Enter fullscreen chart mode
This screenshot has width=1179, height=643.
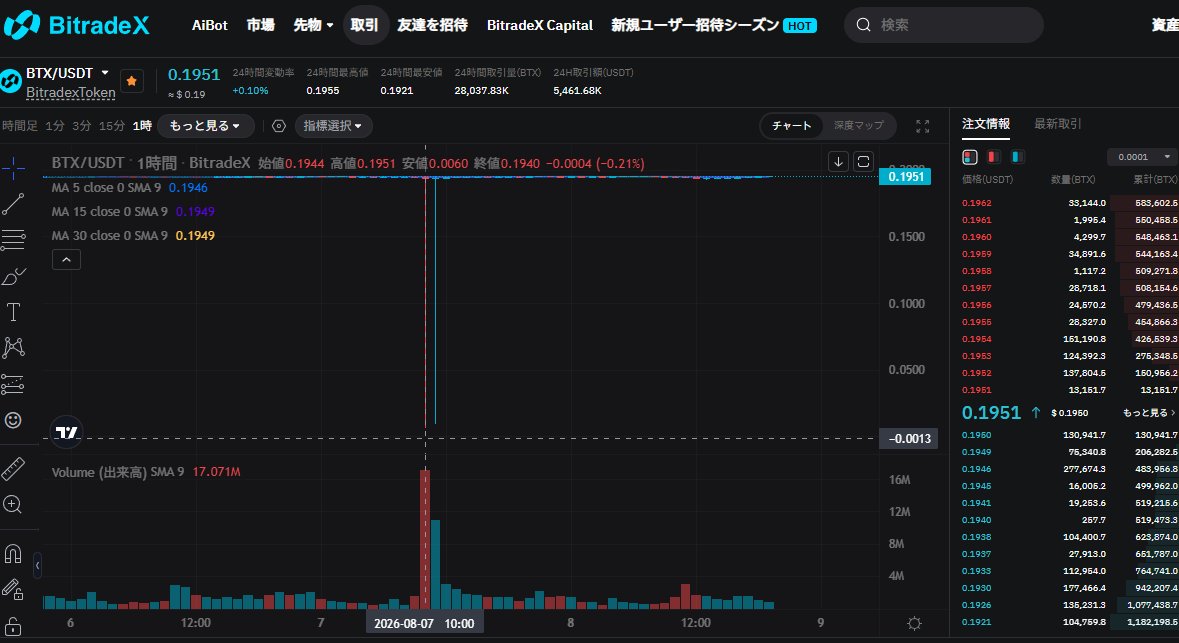923,126
